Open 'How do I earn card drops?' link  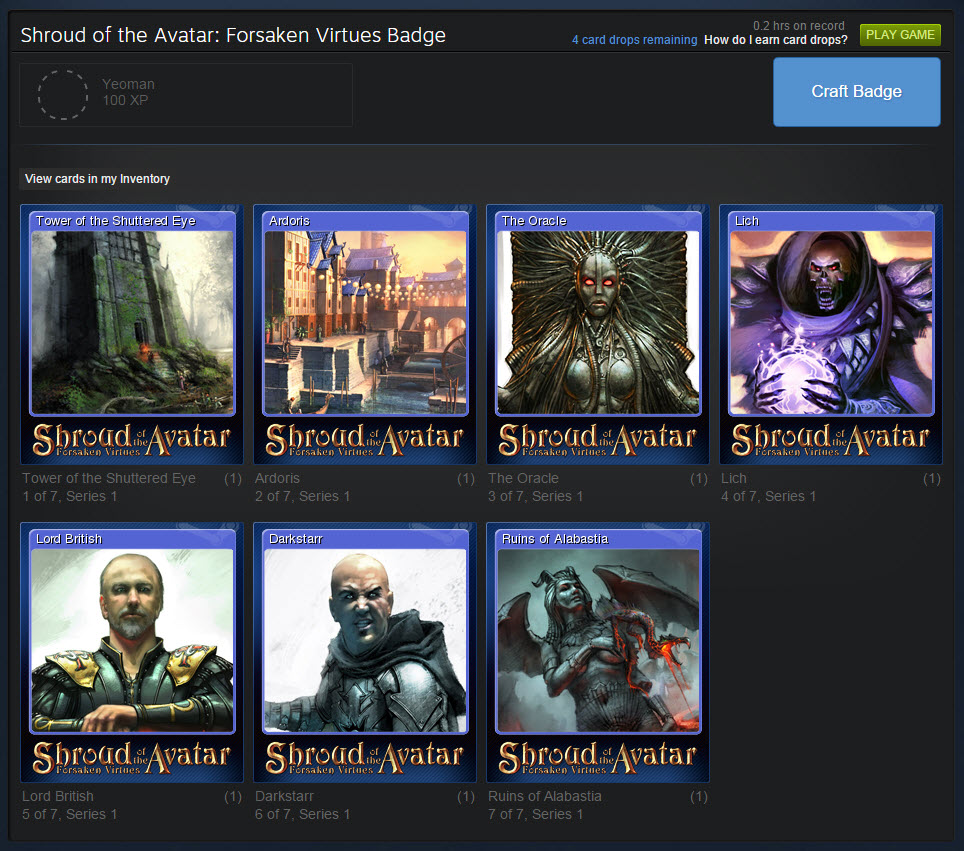775,40
